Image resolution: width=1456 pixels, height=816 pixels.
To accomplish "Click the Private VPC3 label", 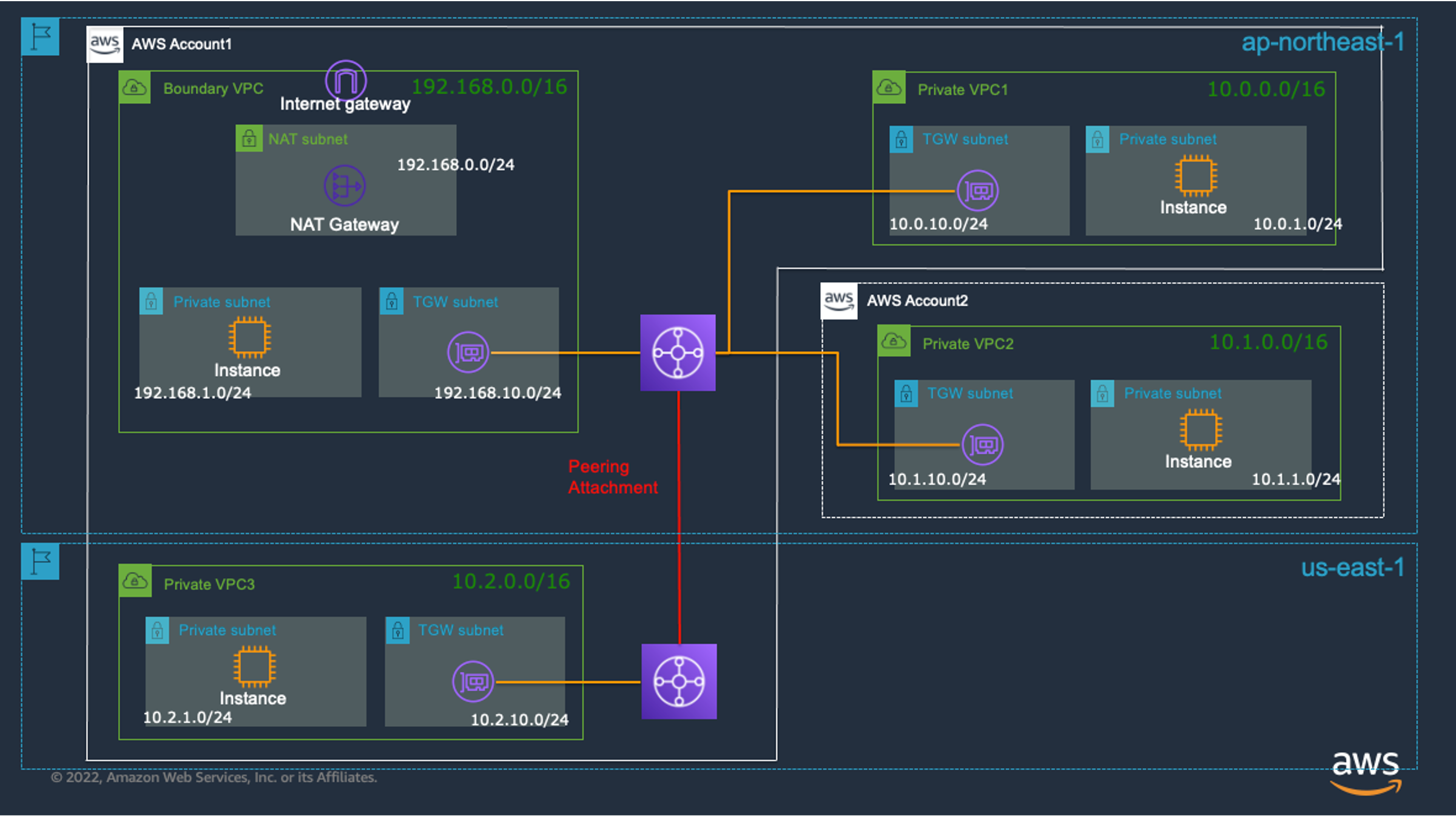I will 209,584.
